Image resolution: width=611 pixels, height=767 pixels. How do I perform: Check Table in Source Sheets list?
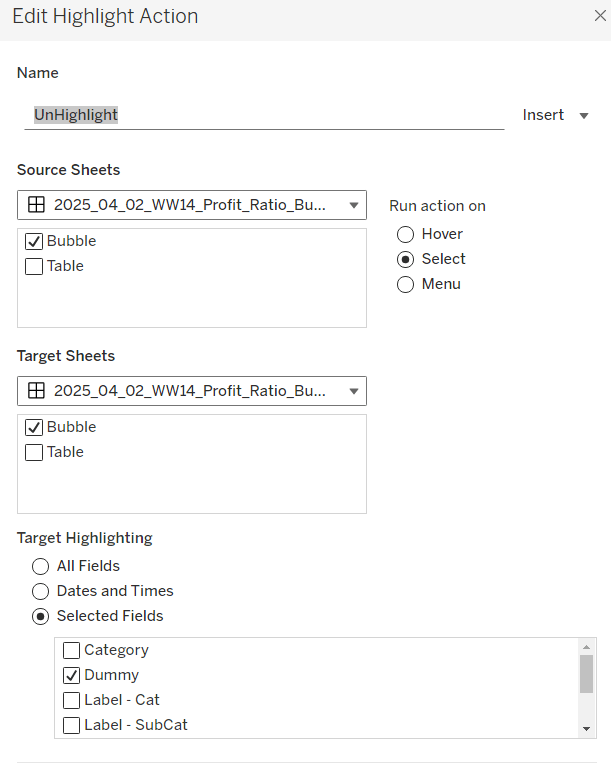click(x=34, y=266)
